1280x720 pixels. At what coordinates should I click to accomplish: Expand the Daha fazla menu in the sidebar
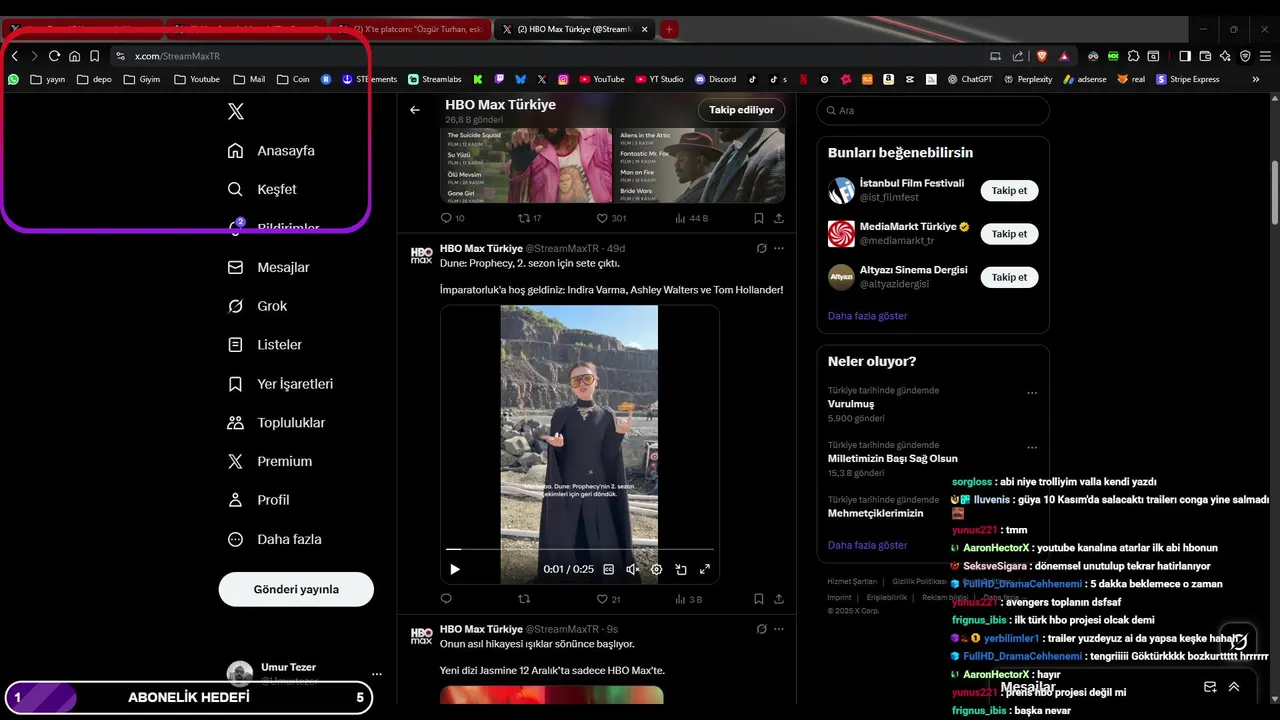click(274, 539)
